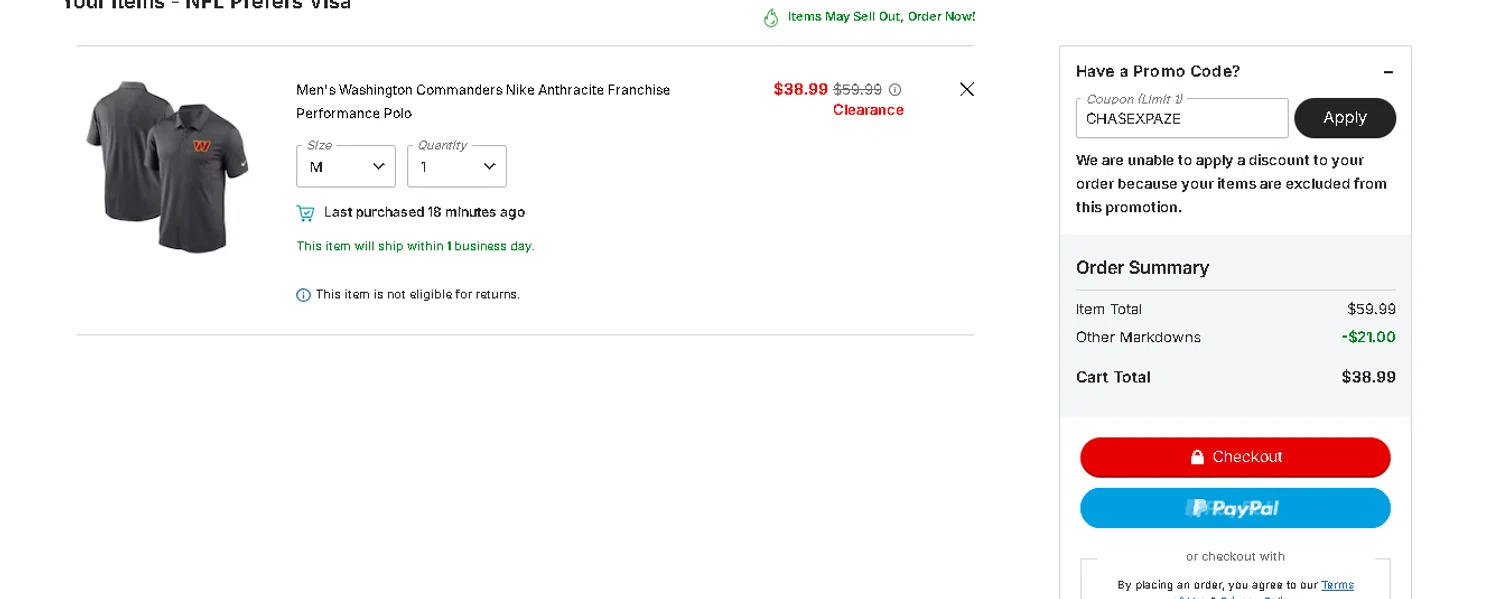Collapse promo code section with the minus icon
Image resolution: width=1500 pixels, height=599 pixels.
coord(1388,72)
